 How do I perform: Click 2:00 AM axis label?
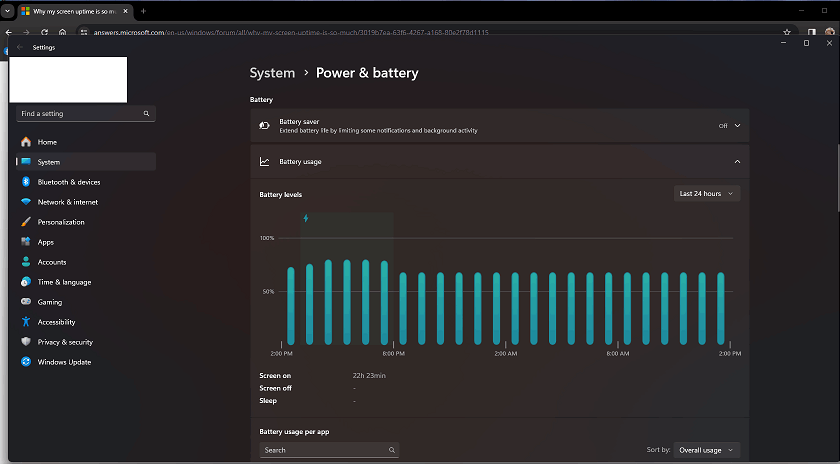point(506,354)
